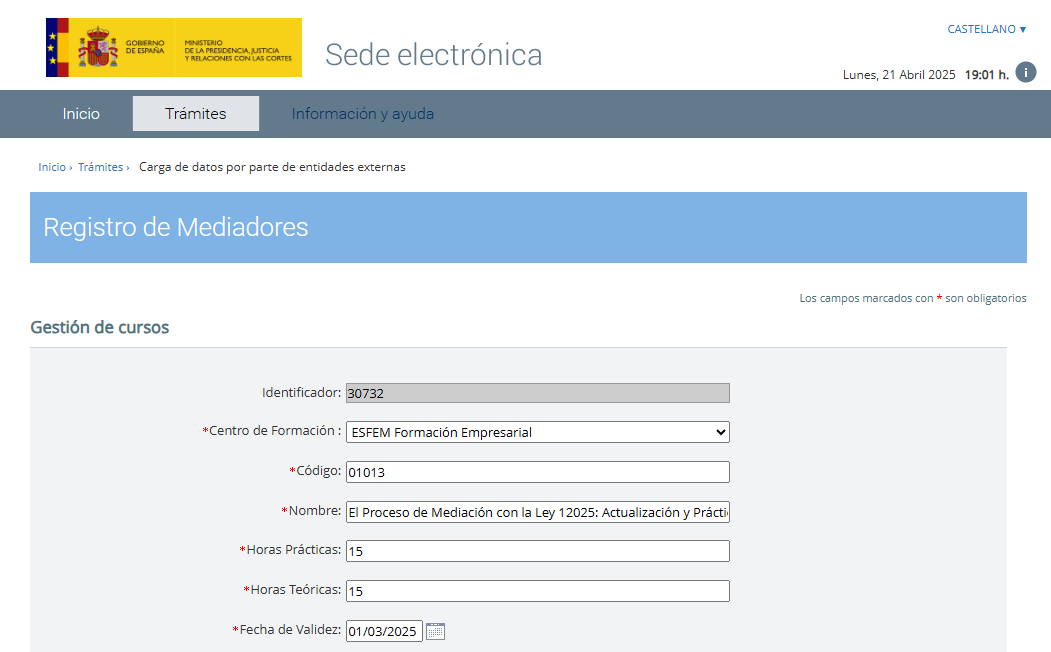The image size is (1051, 652).
Task: Click the Sede electrónica site title
Action: click(433, 55)
